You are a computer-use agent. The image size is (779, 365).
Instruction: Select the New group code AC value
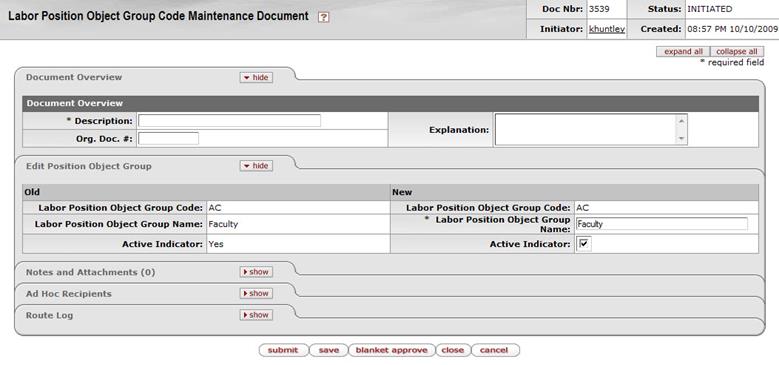coord(583,208)
